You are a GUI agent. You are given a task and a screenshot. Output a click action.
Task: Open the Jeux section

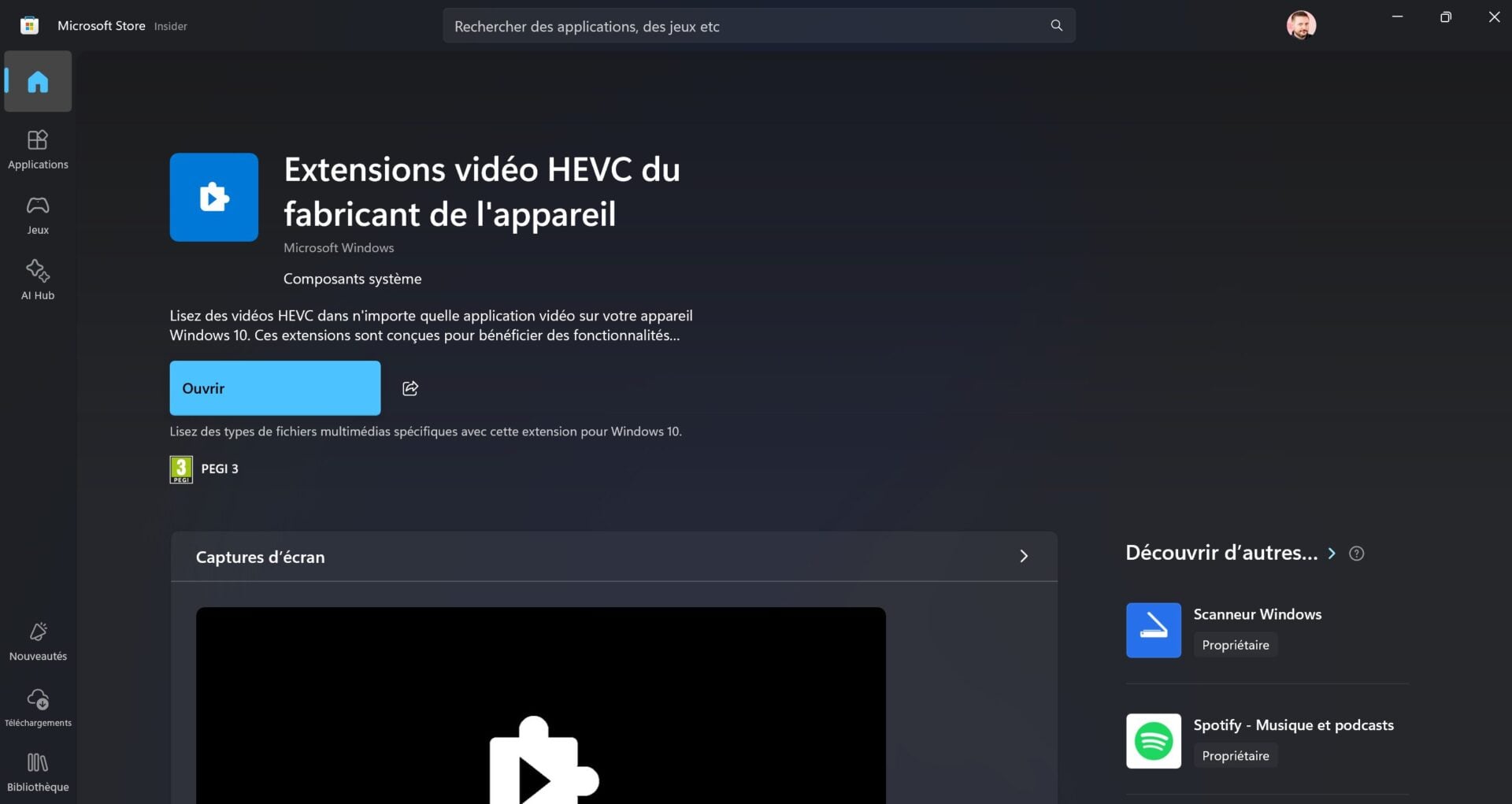(38, 215)
